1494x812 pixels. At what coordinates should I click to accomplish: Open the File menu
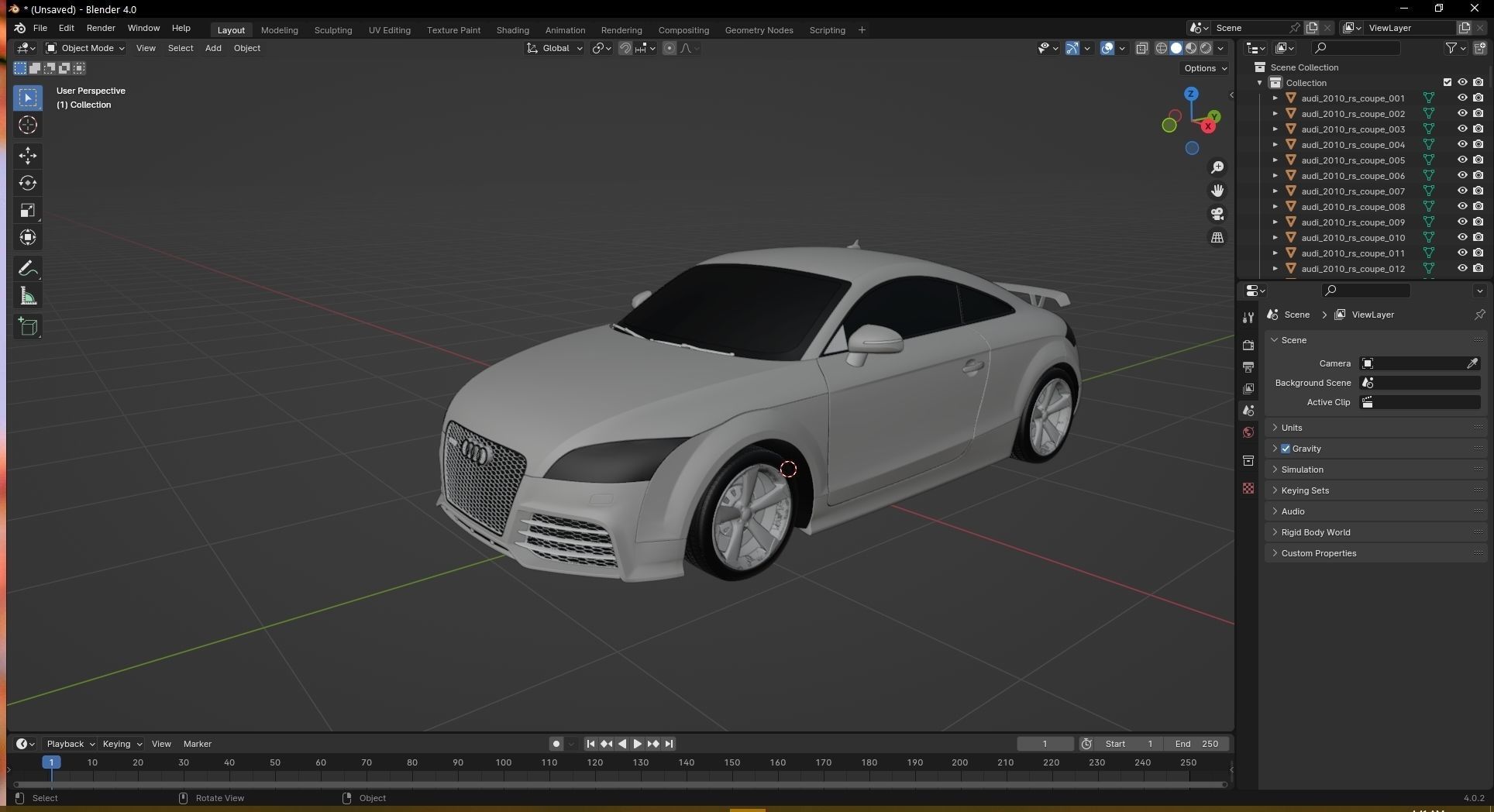point(40,28)
